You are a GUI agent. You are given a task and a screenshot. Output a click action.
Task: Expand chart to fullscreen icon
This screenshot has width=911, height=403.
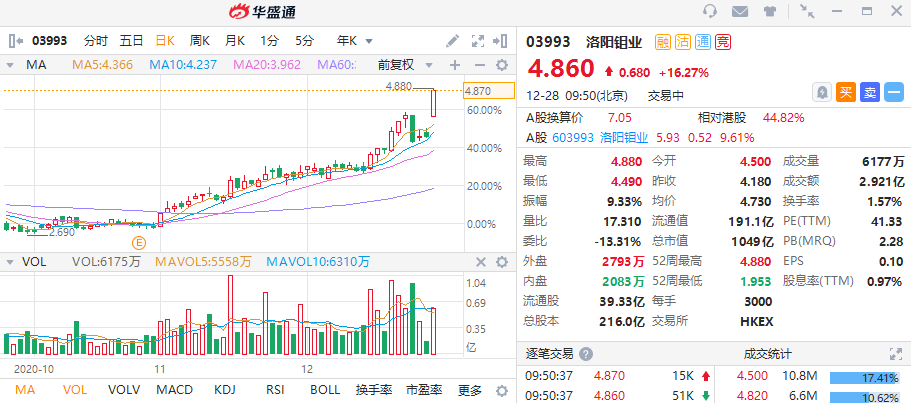(x=478, y=41)
